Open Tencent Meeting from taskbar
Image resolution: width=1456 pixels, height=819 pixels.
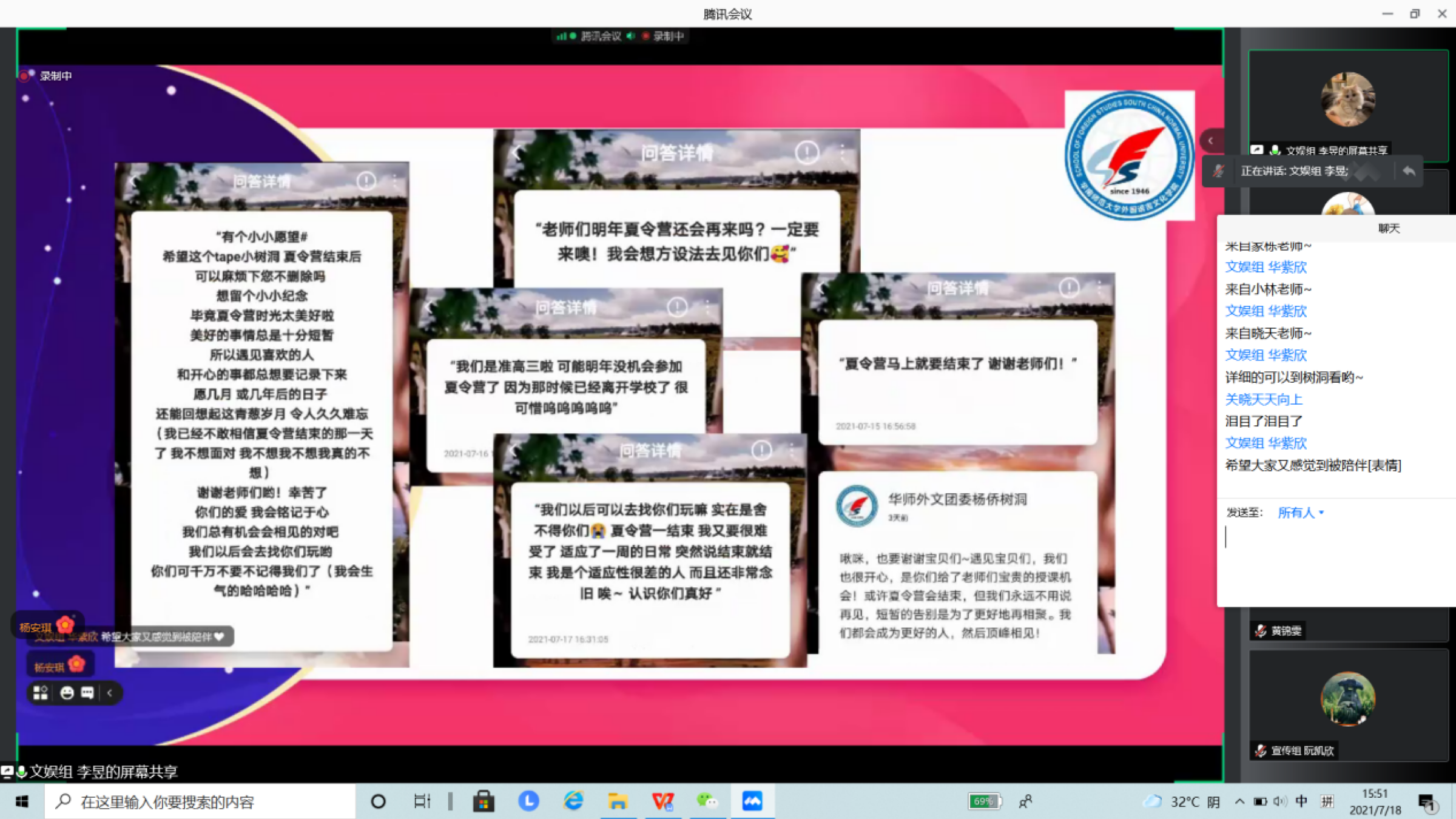pos(752,801)
